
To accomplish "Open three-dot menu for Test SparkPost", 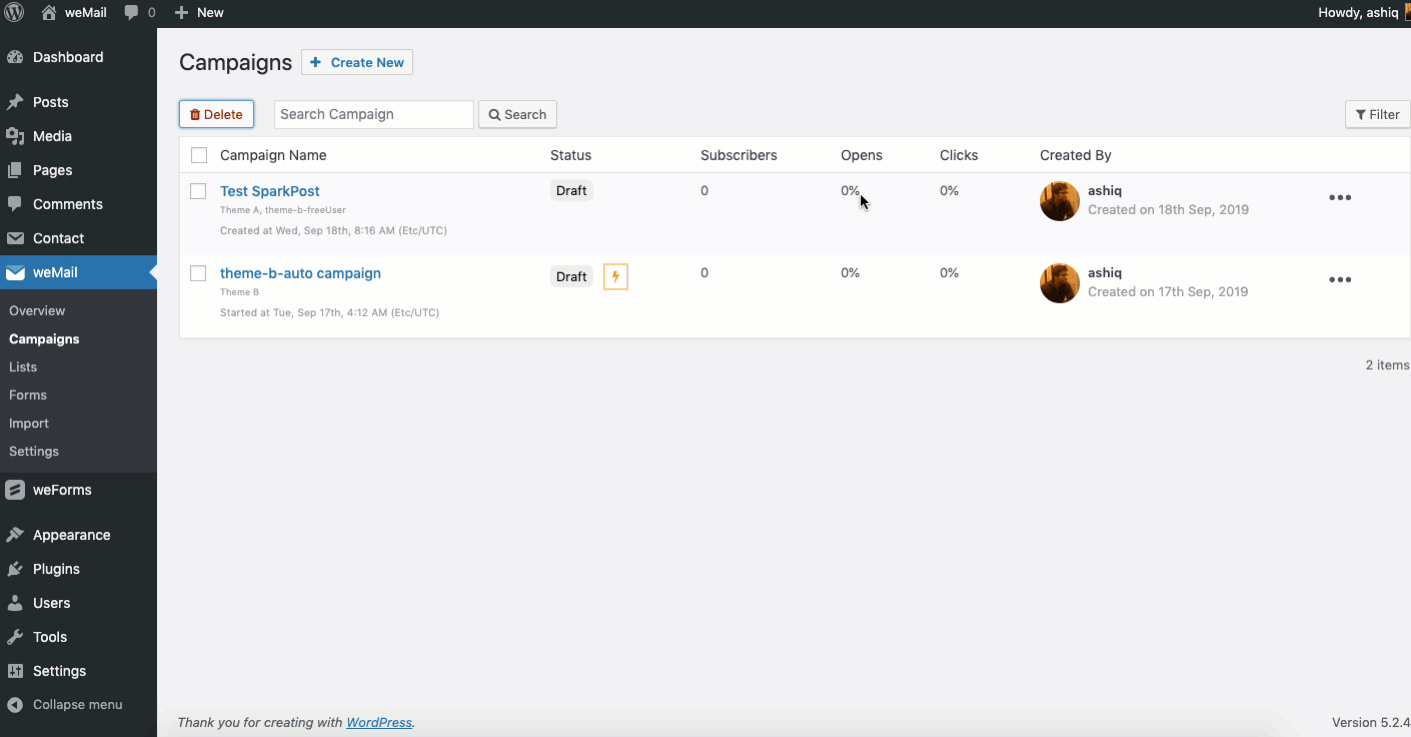I will tap(1340, 198).
